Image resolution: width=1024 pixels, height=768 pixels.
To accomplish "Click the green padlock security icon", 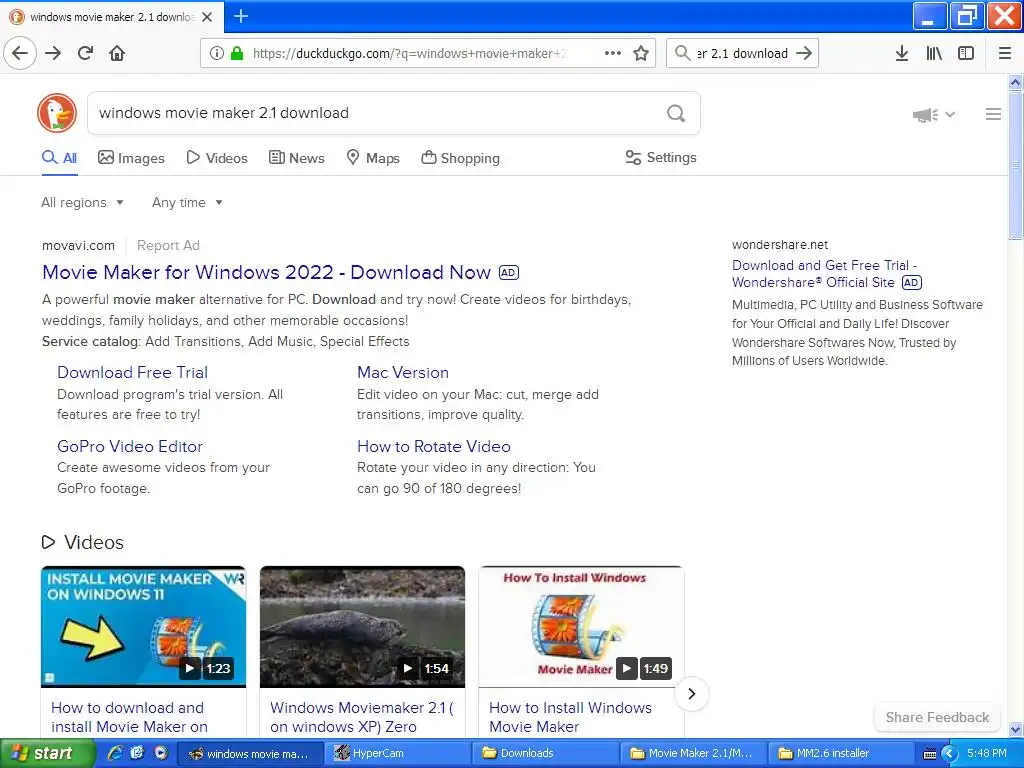I will pos(236,53).
